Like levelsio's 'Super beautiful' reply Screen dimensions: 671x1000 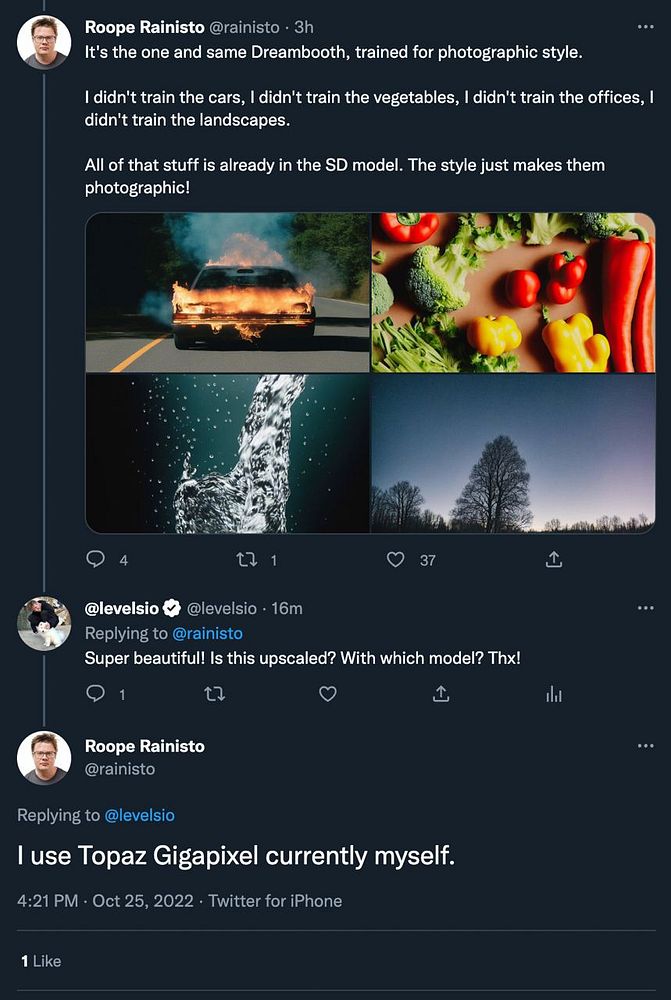pos(328,693)
